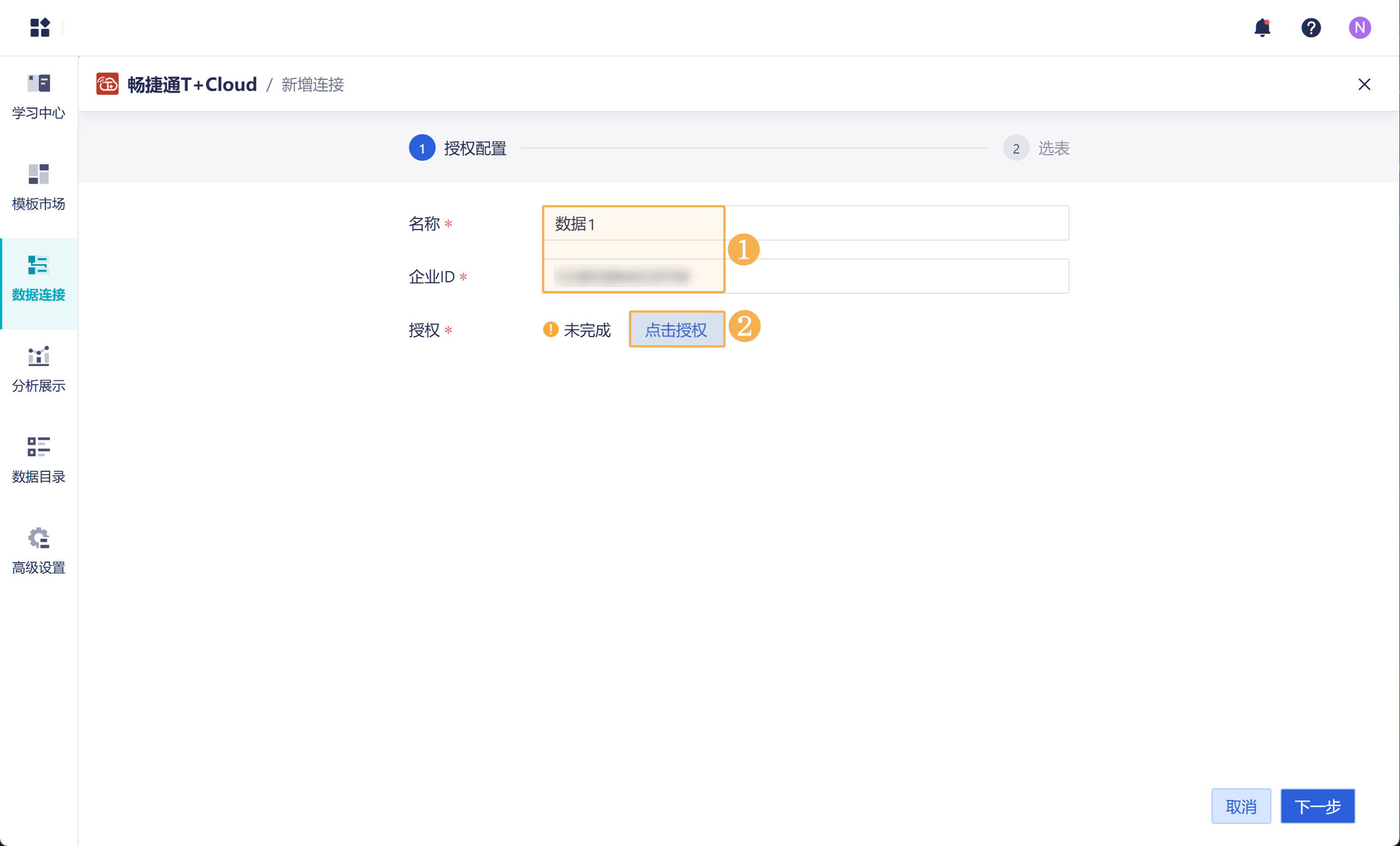Screen dimensions: 1400x846
Task: Open the notifications bell
Action: point(1262,27)
